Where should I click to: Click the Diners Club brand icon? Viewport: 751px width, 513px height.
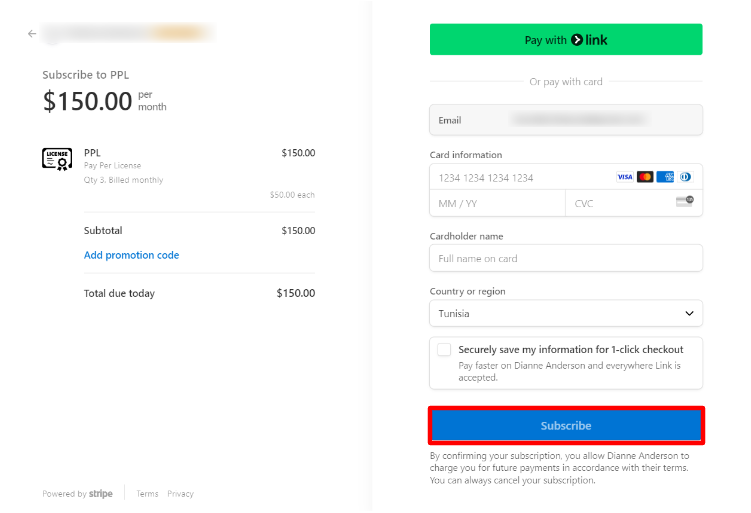(685, 177)
